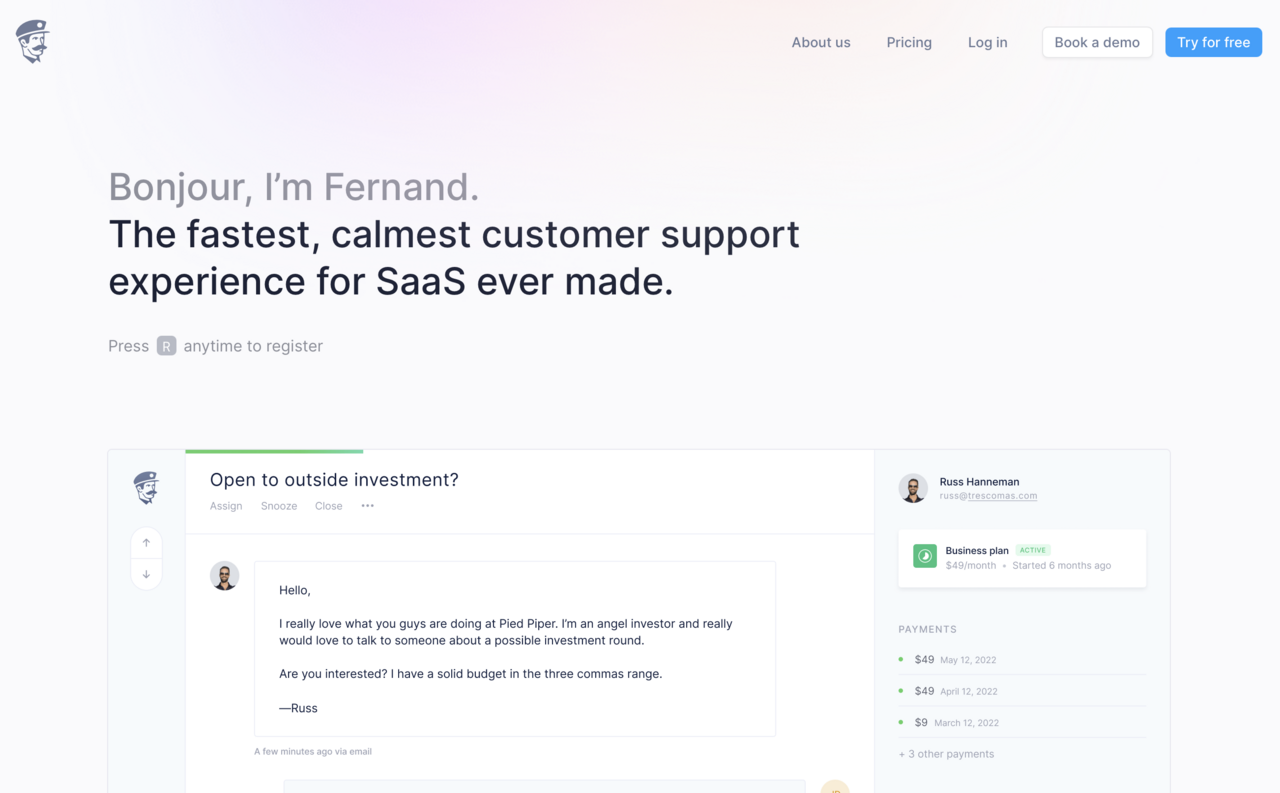Viewport: 1280px width, 793px height.
Task: Click the green progress bar above title
Action: pos(274,452)
